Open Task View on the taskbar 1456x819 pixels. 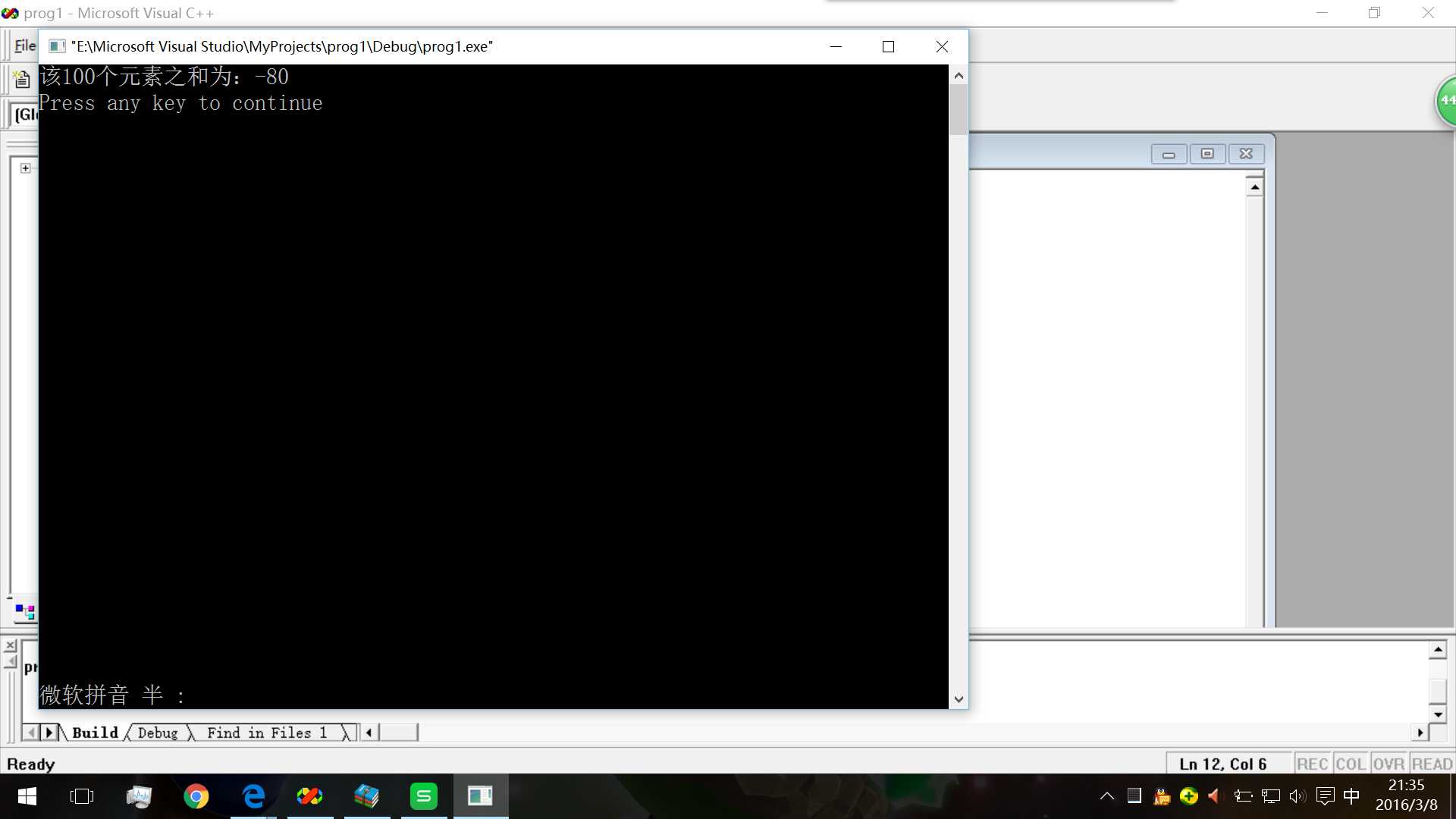82,796
